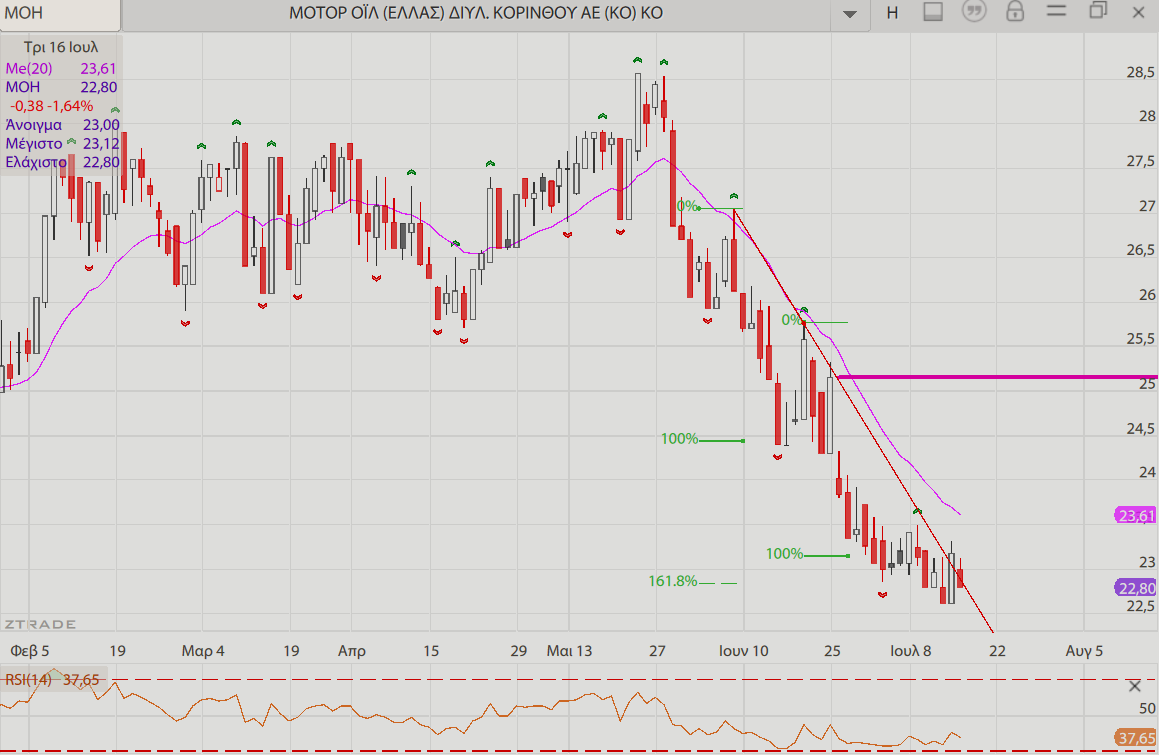The image size is (1159, 755).
Task: Click the orange 37,65 RSI value tag
Action: (1135, 738)
